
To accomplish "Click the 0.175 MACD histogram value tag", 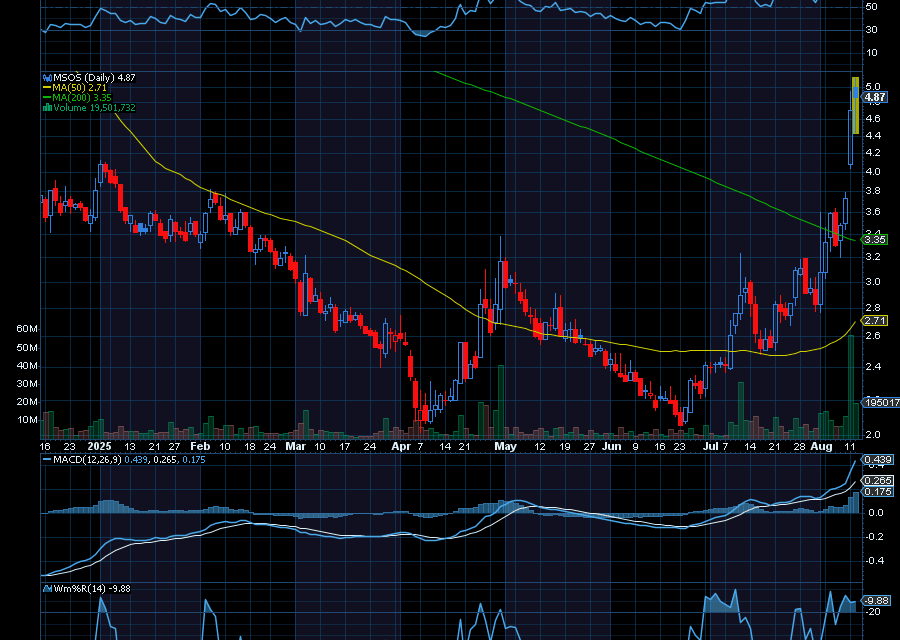I will coord(878,491).
